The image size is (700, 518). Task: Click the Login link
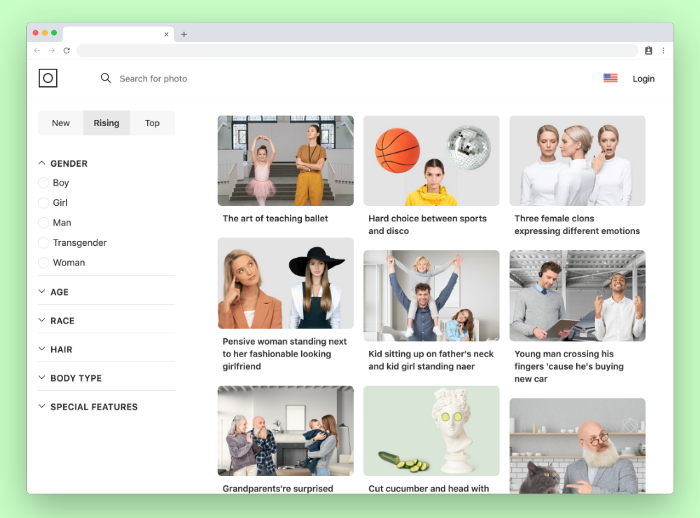tap(643, 79)
